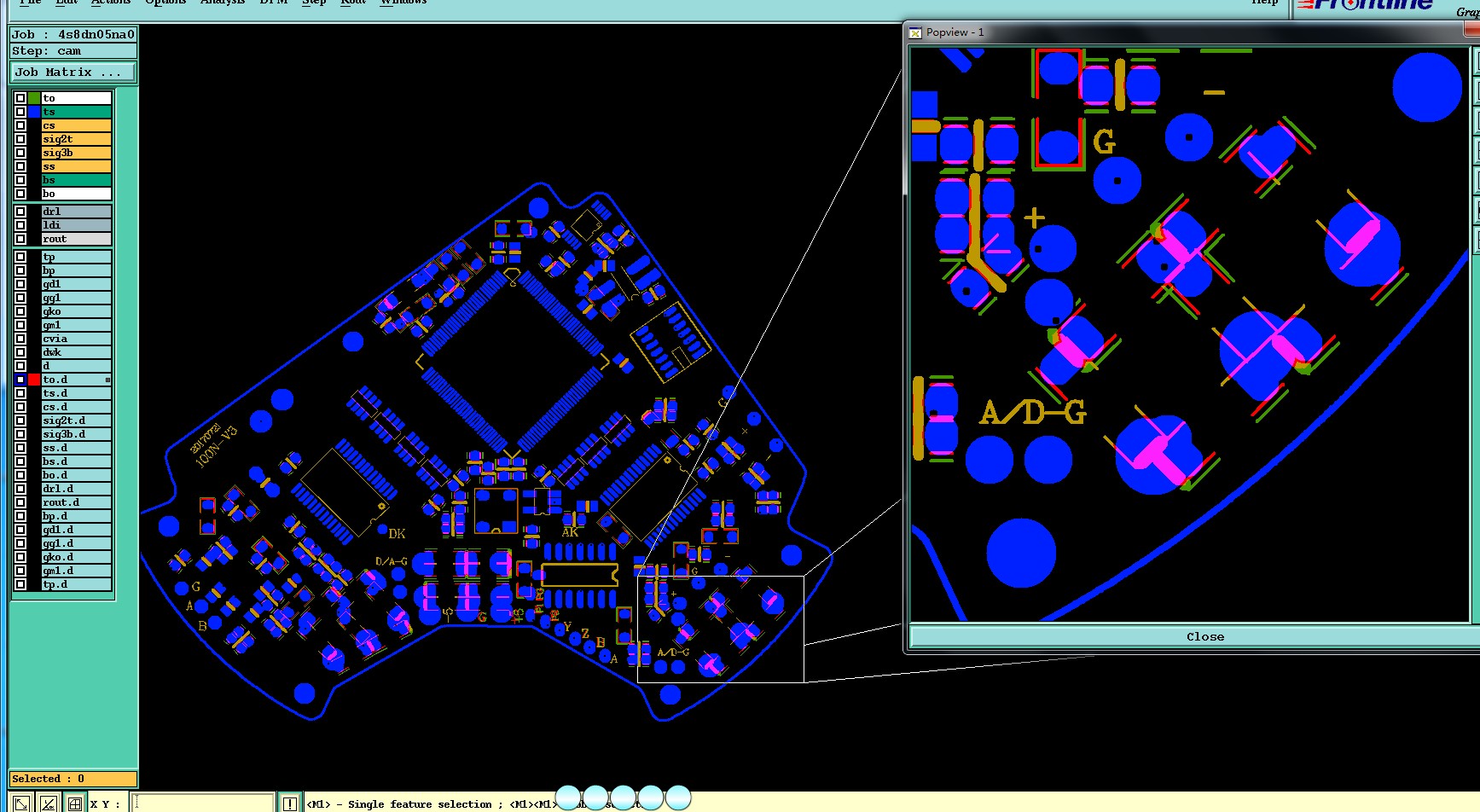
Task: Toggle the 'gko' layer checkbox
Action: pos(20,311)
